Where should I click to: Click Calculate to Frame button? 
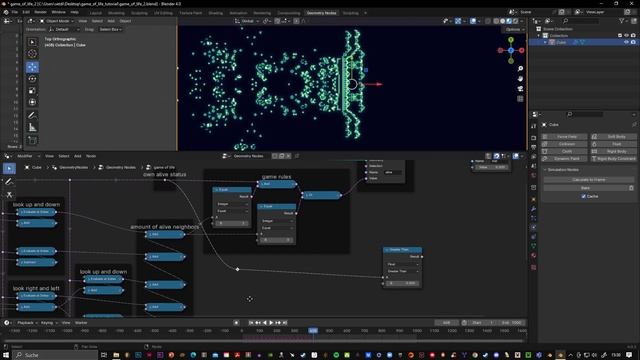pyautogui.click(x=589, y=180)
